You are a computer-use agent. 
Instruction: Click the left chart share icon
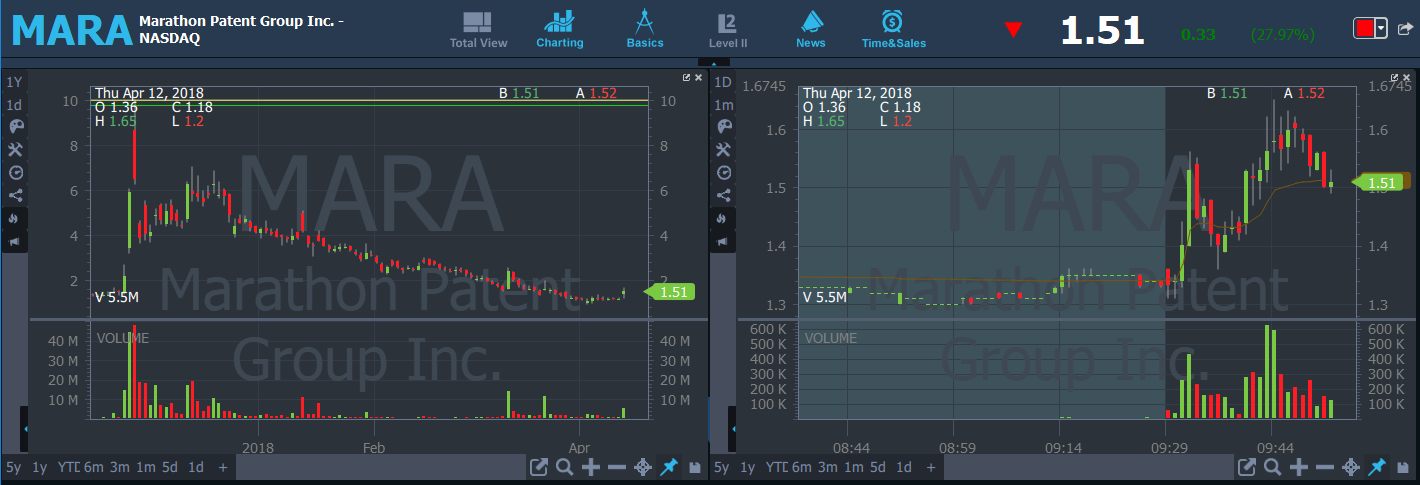15,195
